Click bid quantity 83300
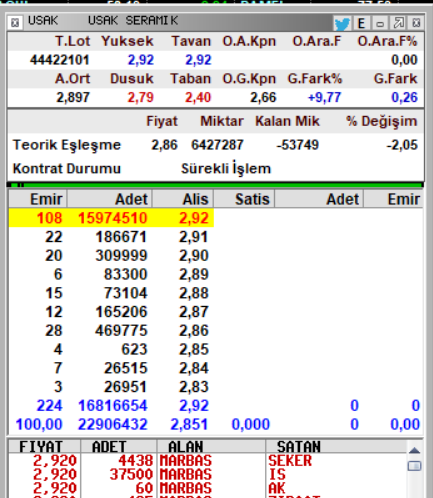This screenshot has height=498, width=433. pos(125,274)
